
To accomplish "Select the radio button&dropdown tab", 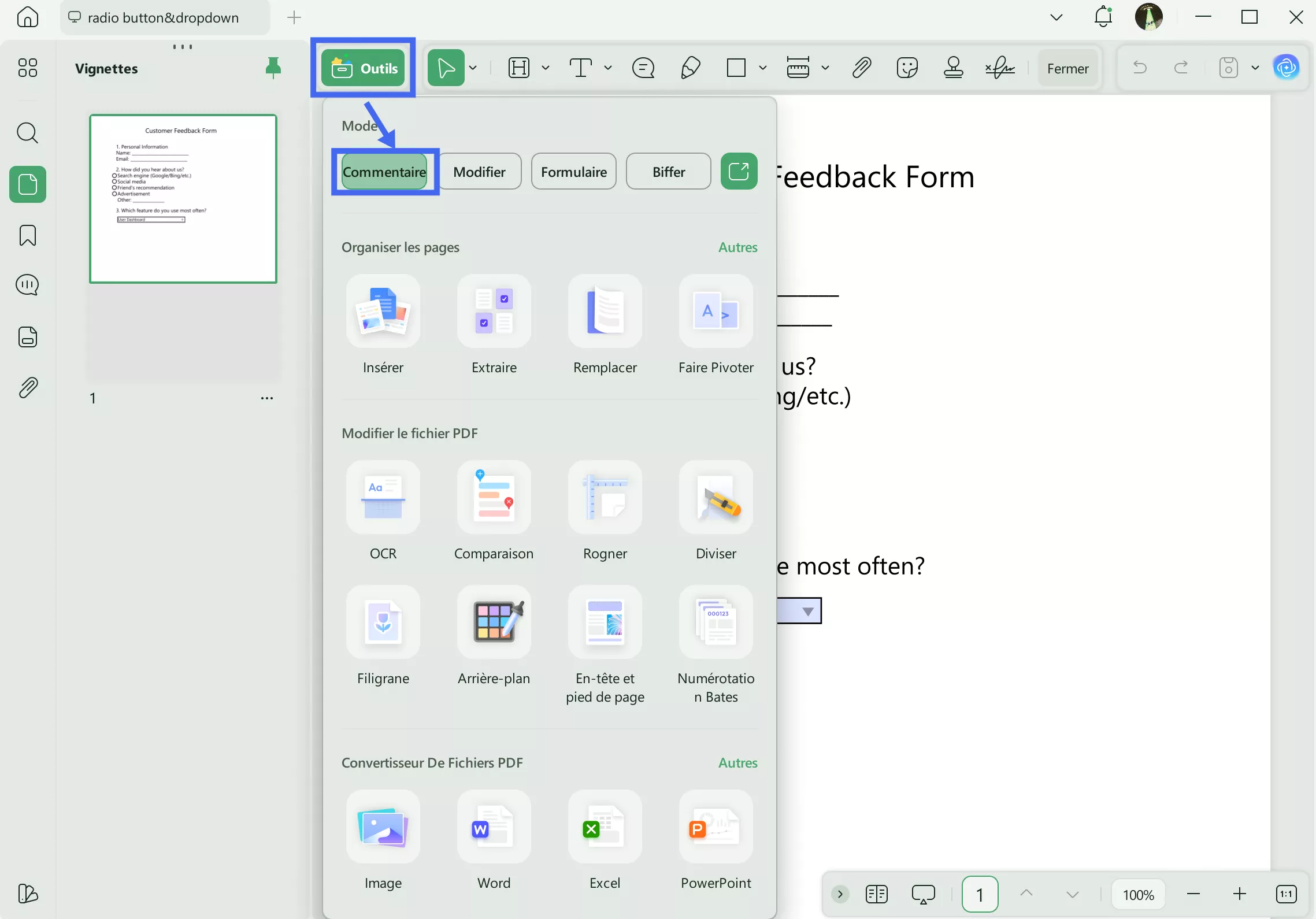I will click(162, 17).
